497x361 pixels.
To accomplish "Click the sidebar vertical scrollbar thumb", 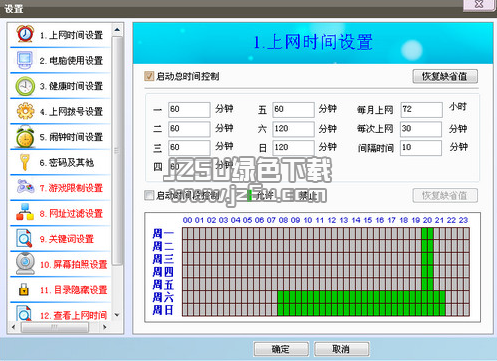I will click(x=117, y=151).
